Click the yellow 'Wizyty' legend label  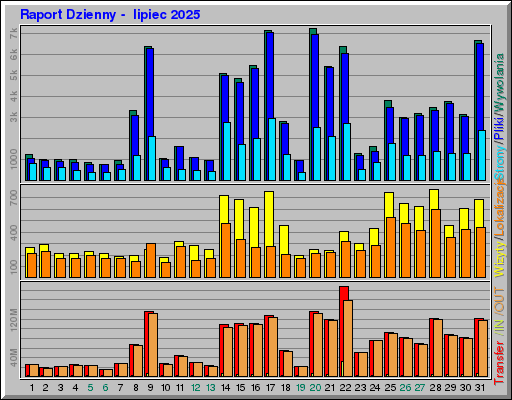[500, 260]
